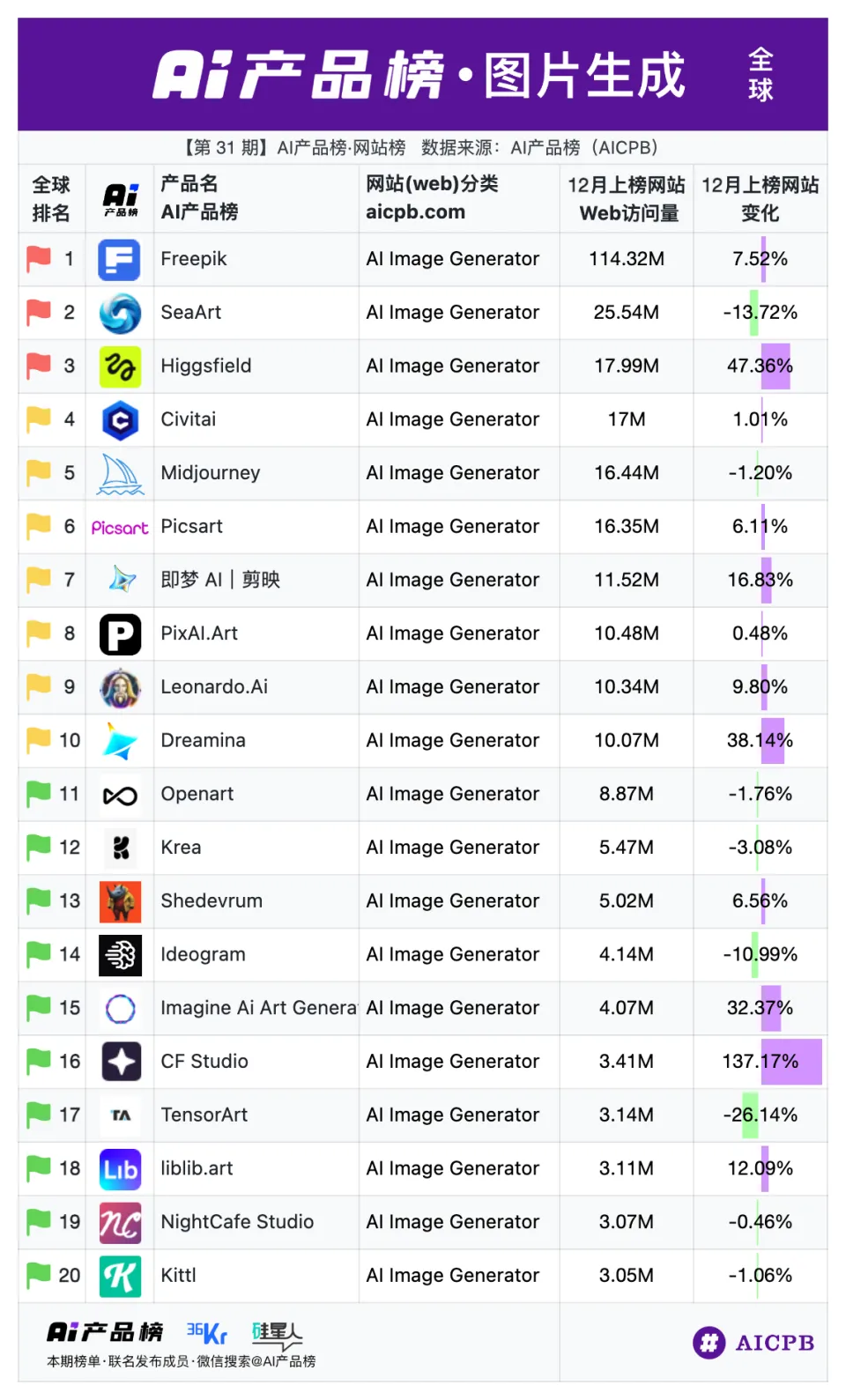846x1400 pixels.
Task: Select the Higgsfield green logo
Action: (x=120, y=367)
